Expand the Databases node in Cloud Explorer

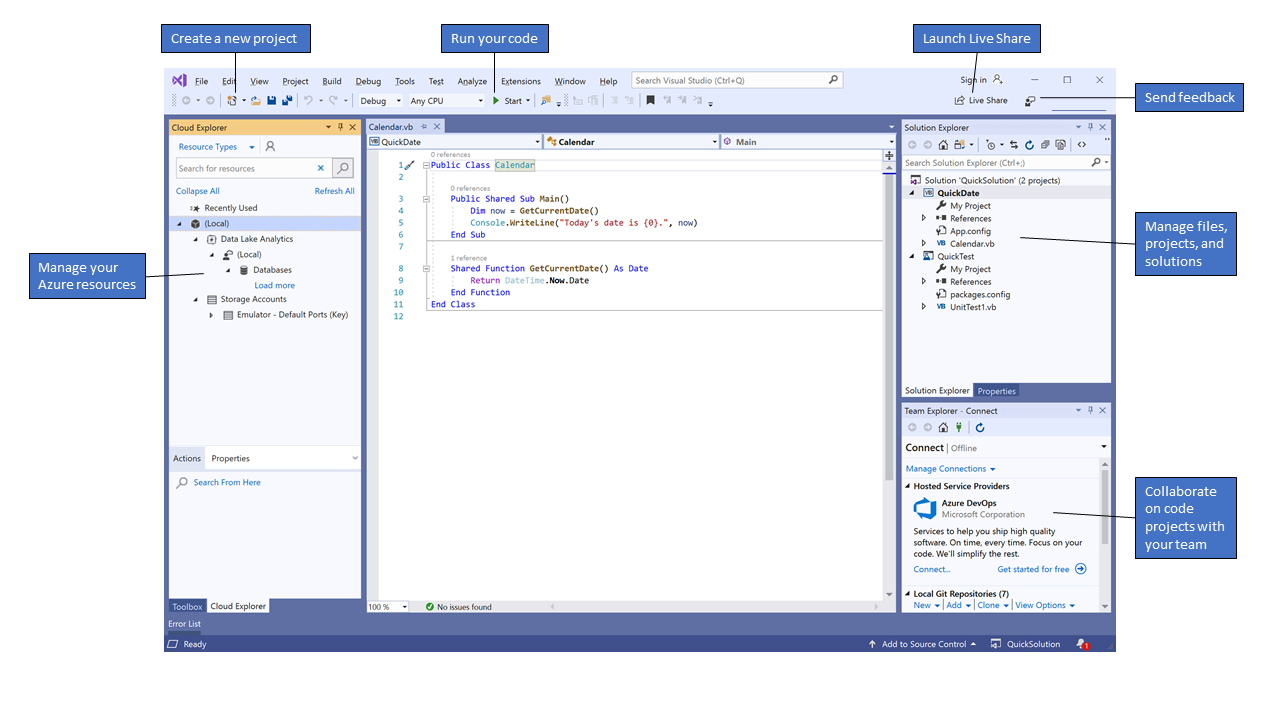click(227, 270)
